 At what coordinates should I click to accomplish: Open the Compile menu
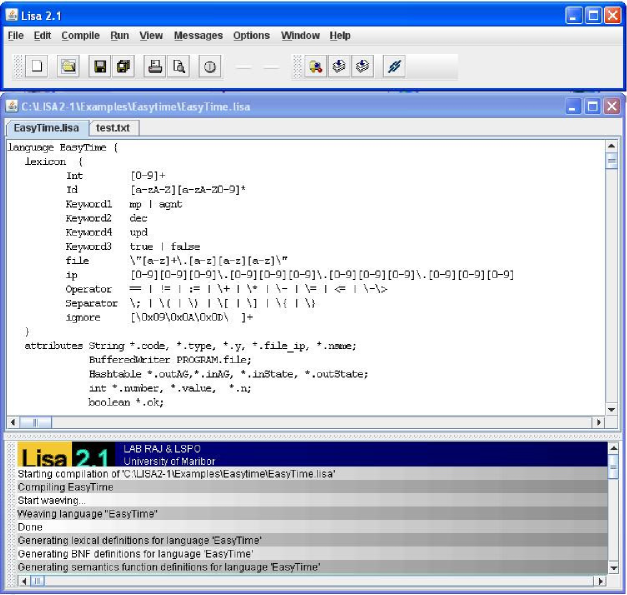80,35
